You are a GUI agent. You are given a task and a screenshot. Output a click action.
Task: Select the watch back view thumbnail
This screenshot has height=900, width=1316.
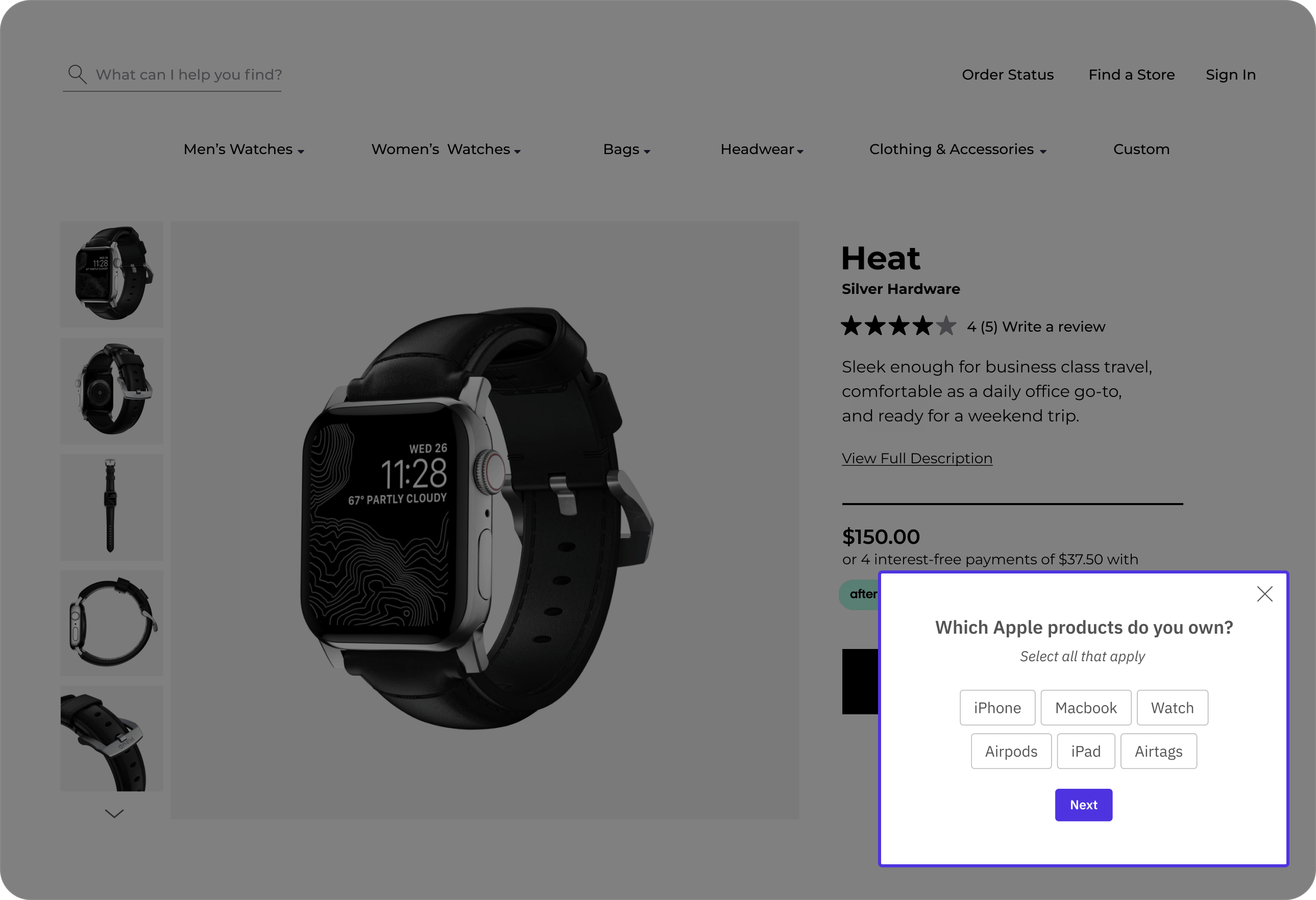112,391
